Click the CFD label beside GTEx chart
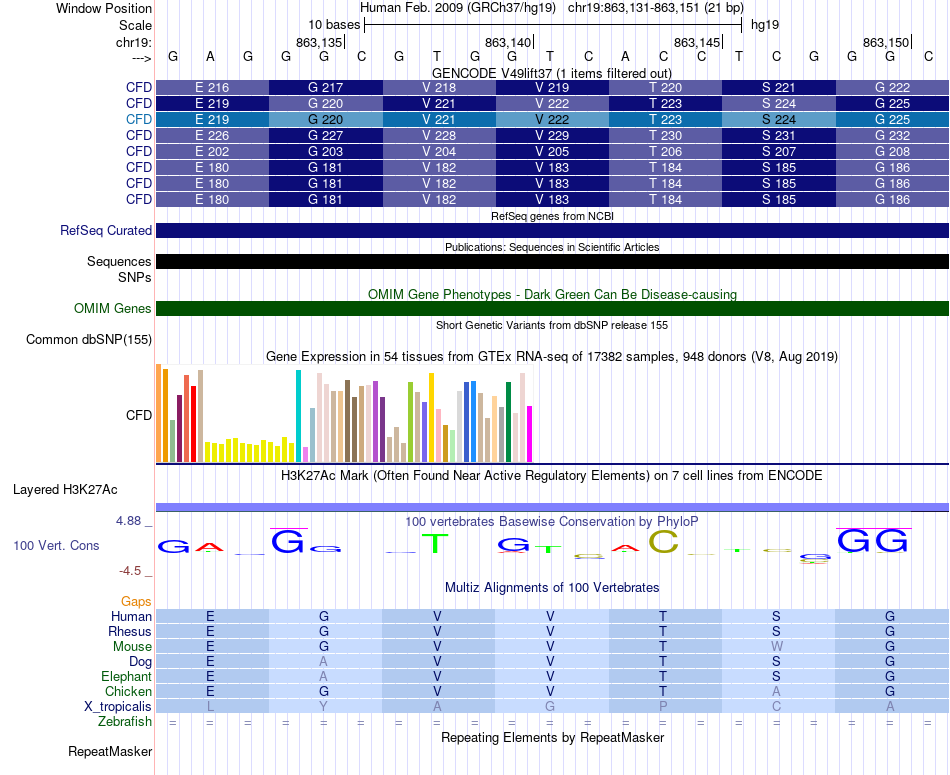 139,415
